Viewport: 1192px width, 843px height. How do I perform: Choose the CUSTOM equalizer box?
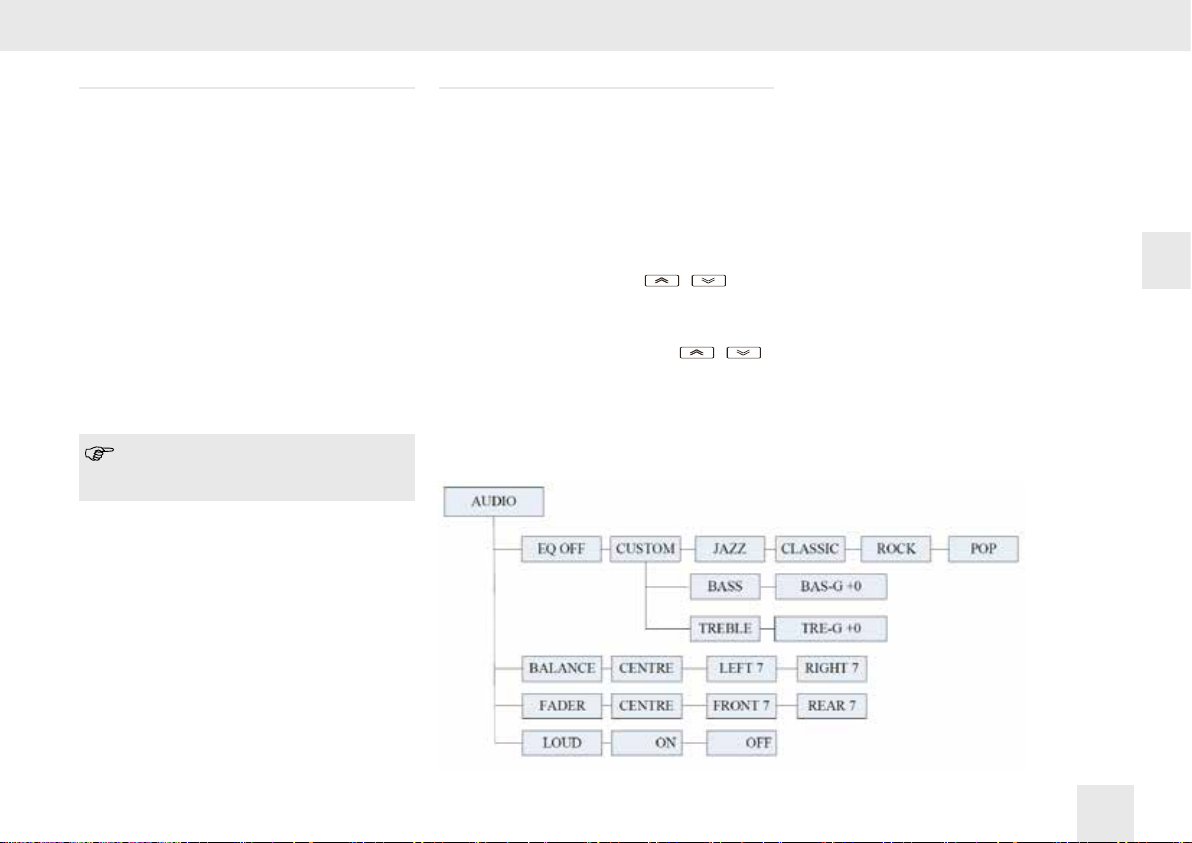[x=645, y=549]
